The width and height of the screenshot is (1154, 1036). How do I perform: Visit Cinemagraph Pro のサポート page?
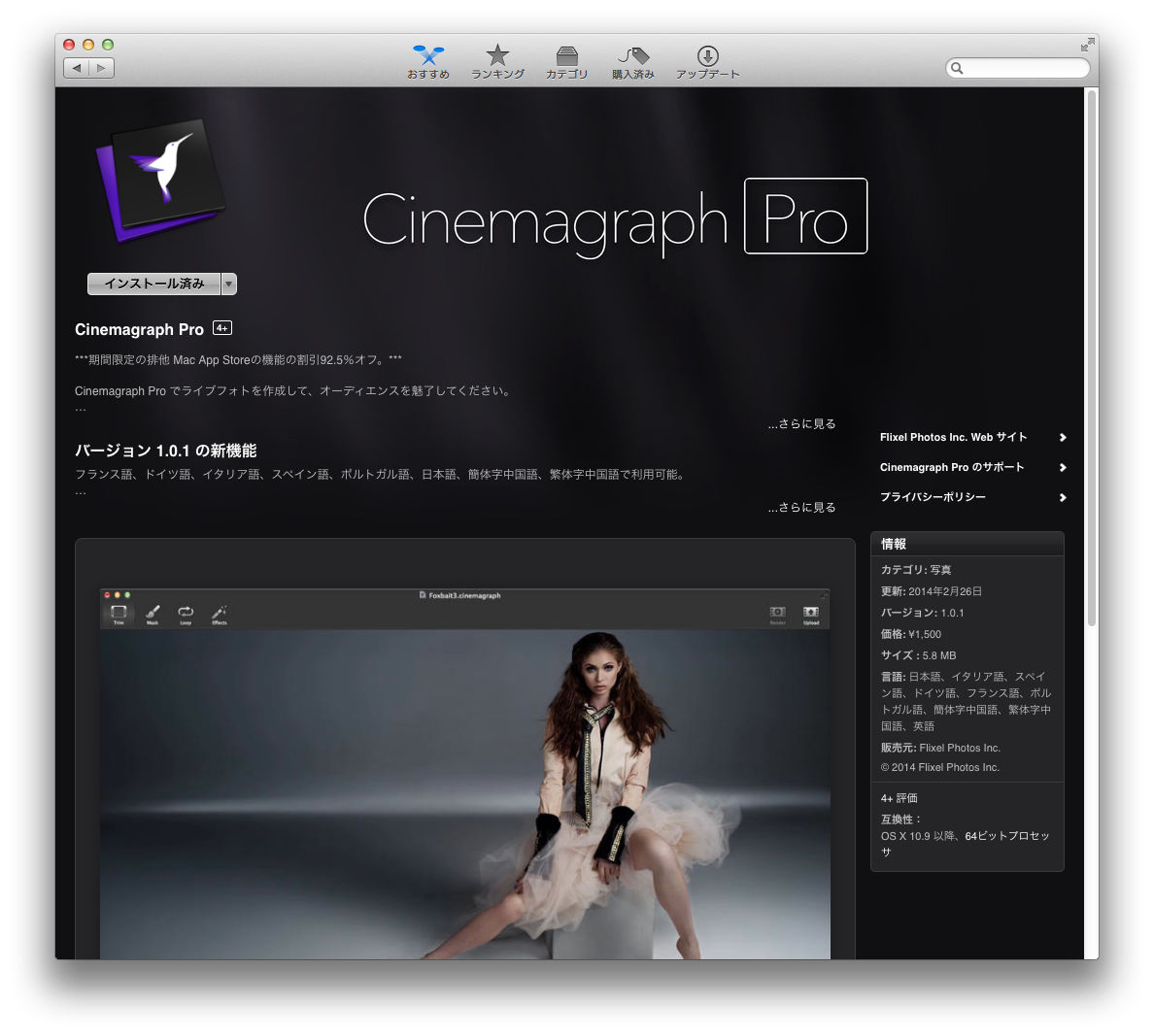click(952, 467)
